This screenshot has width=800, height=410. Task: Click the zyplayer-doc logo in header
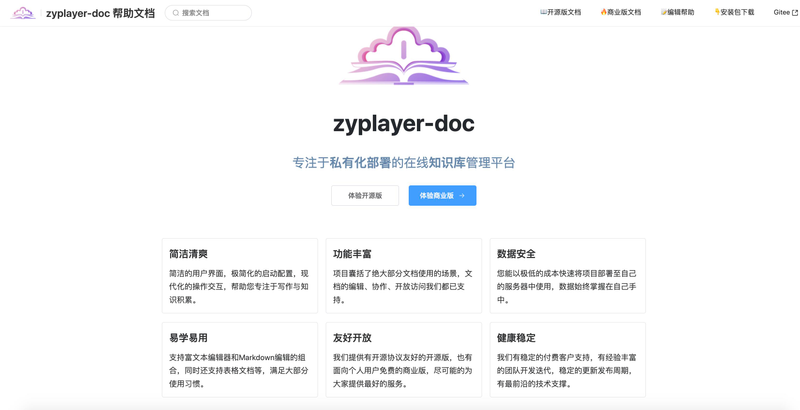[23, 13]
